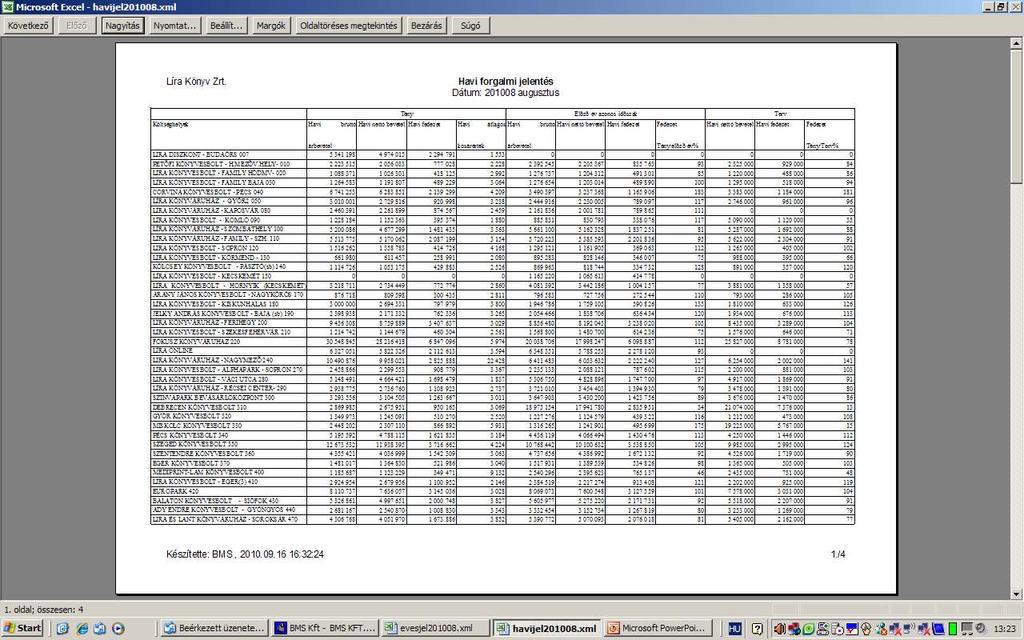Viewport: 1024px width, 640px height.
Task: Launch Internet Explorer from quick launch
Action: 82,628
